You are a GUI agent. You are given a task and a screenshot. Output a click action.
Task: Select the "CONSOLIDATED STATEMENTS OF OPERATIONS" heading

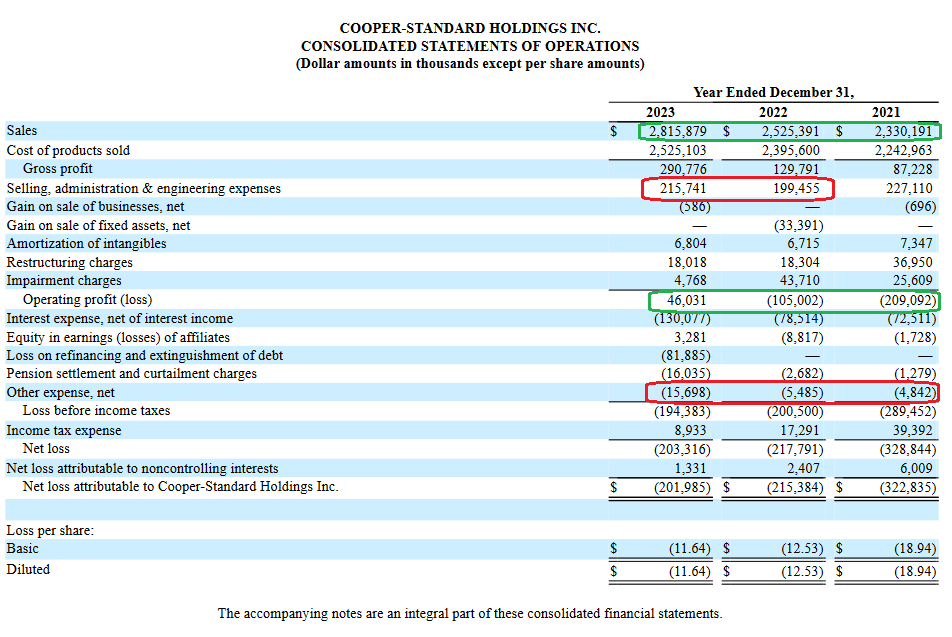pyautogui.click(x=470, y=46)
